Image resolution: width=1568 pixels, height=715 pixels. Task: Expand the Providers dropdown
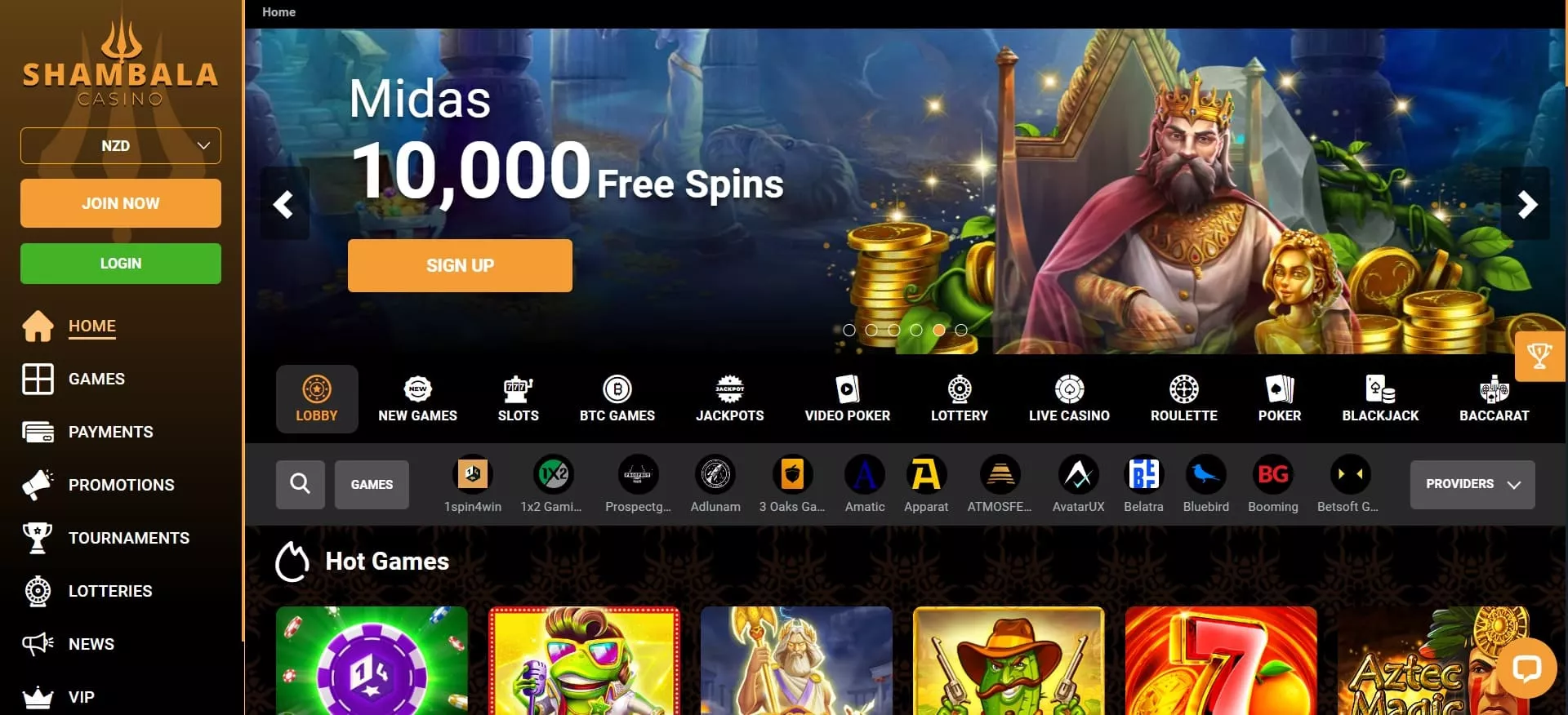(1472, 484)
